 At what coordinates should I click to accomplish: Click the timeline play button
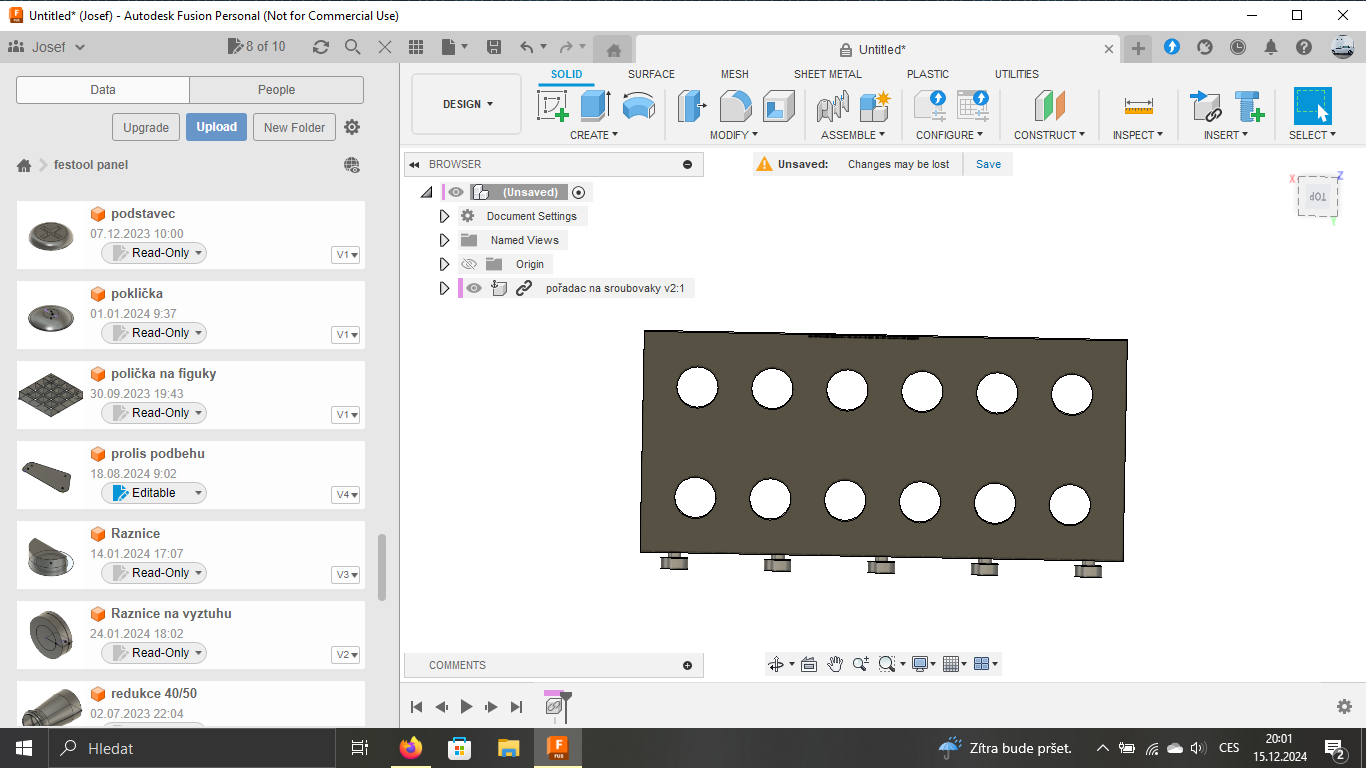point(466,707)
